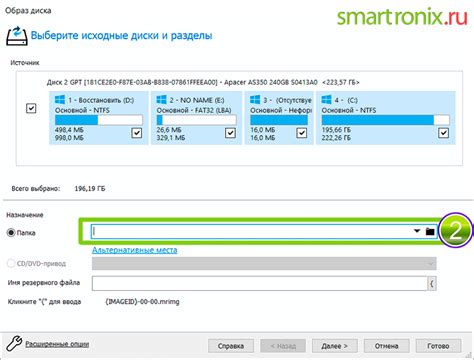Click the wrench icon for advanced options
The image size is (474, 360).
coord(14,344)
